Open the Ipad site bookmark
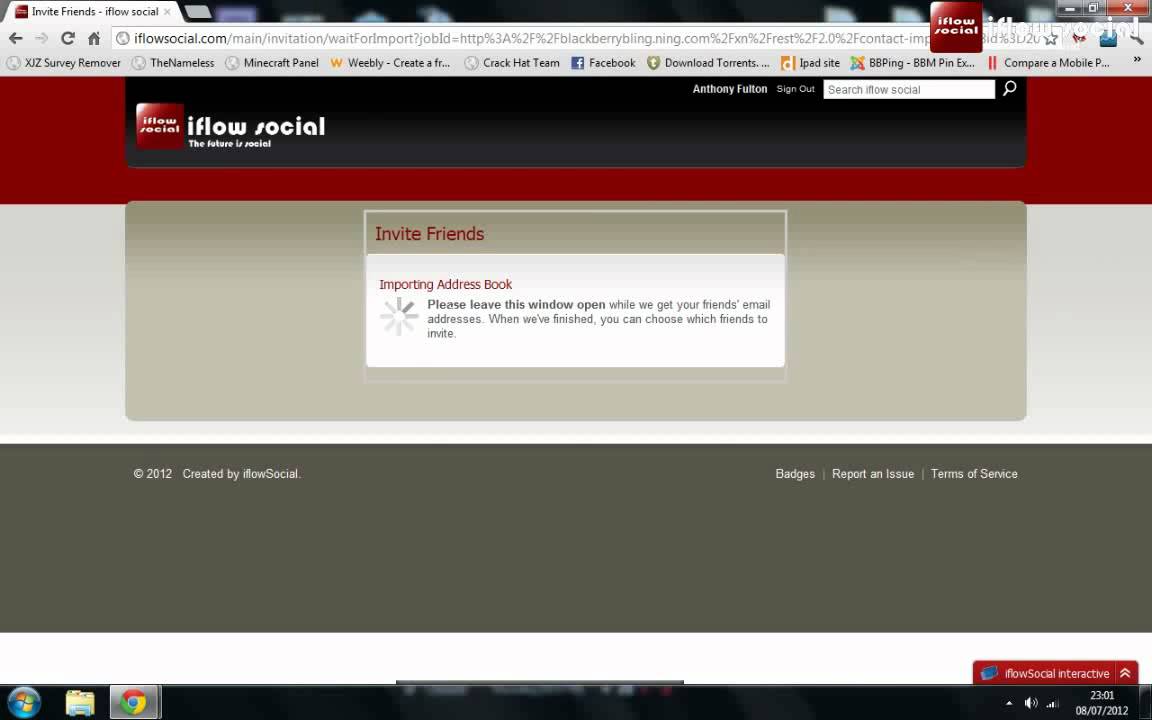1152x720 pixels. [x=810, y=63]
